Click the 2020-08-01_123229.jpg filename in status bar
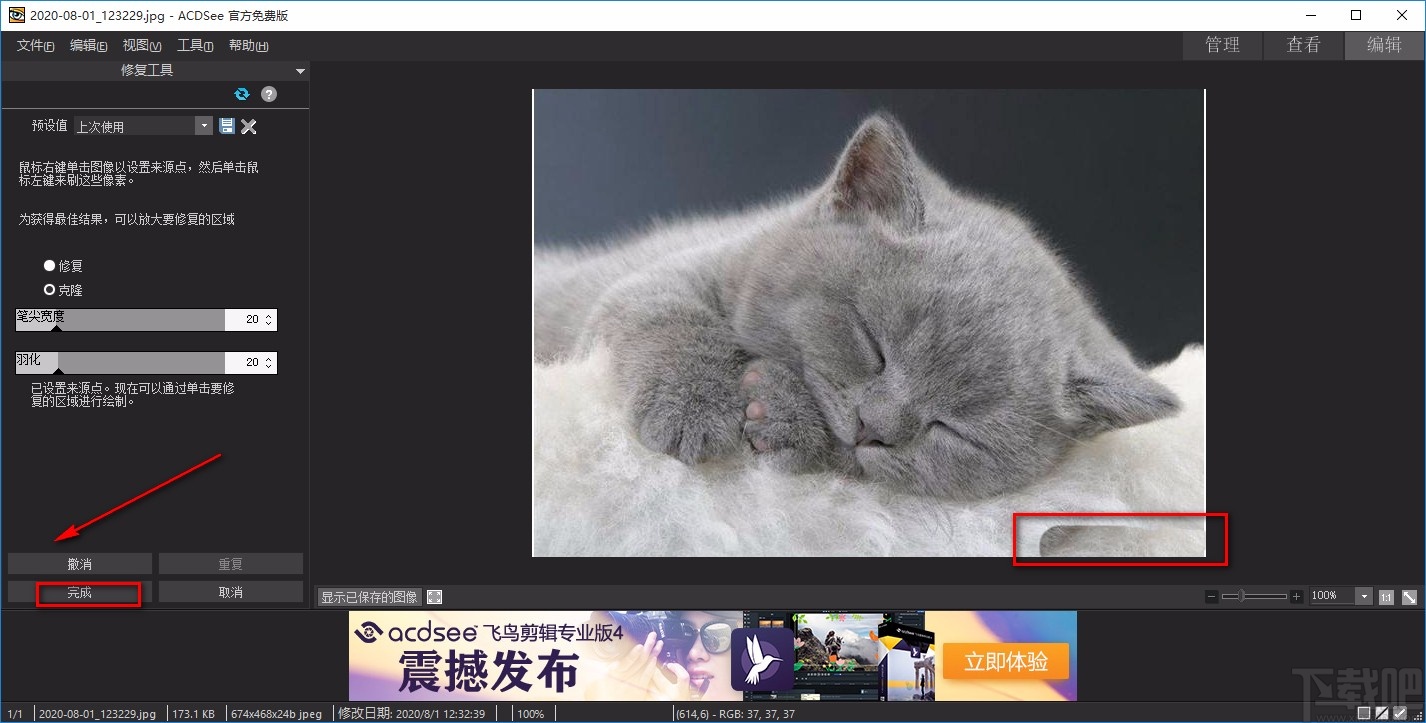The height and width of the screenshot is (723, 1426). [x=96, y=714]
